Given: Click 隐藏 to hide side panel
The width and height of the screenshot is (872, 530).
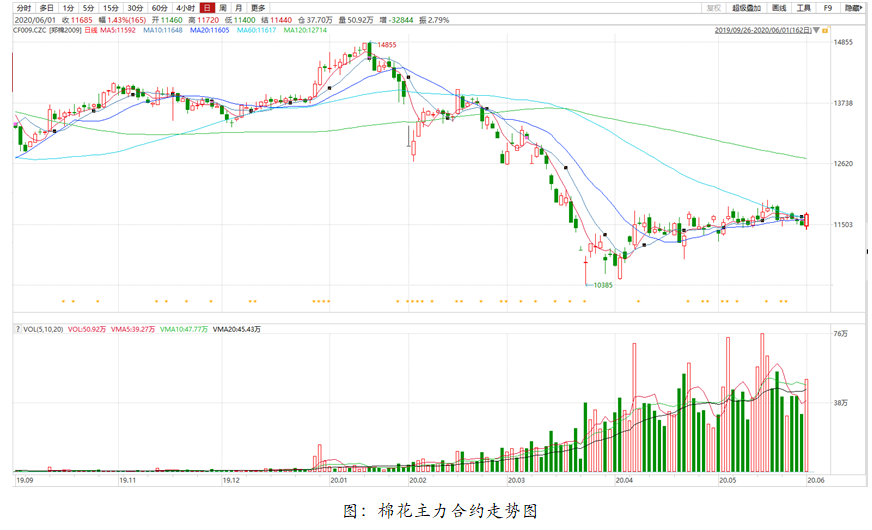Looking at the screenshot, I should [x=853, y=8].
